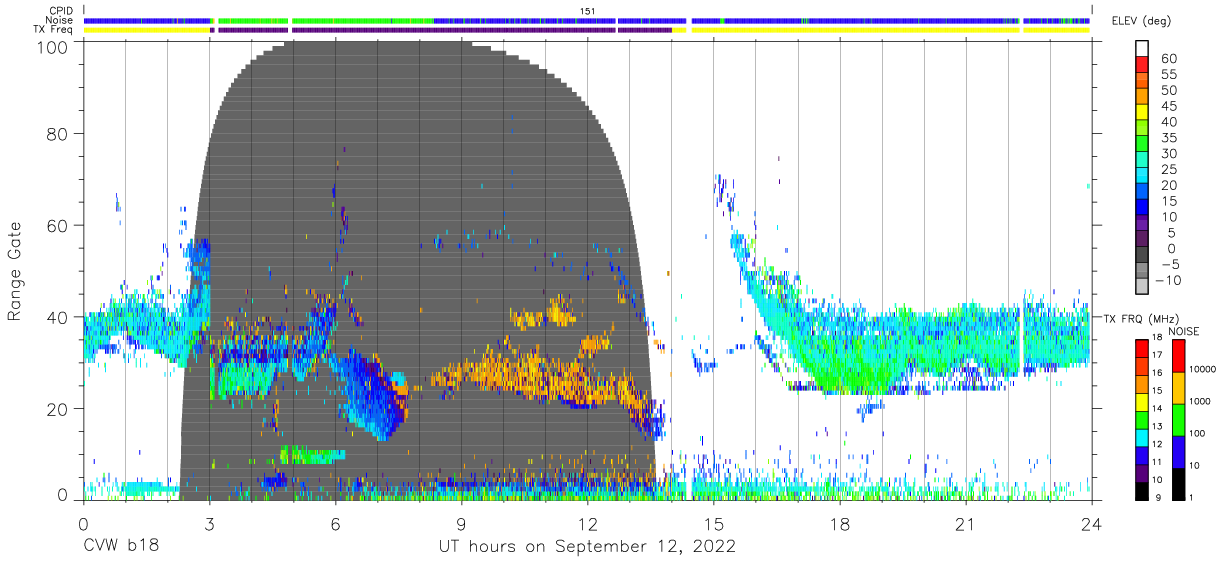This screenshot has height=567, width=1228.
Task: Click the 'TX Freq' label above the plot
Action: (53, 30)
